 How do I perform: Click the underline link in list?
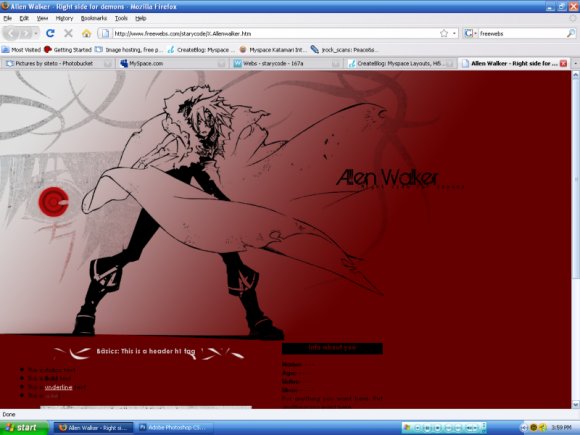58,387
